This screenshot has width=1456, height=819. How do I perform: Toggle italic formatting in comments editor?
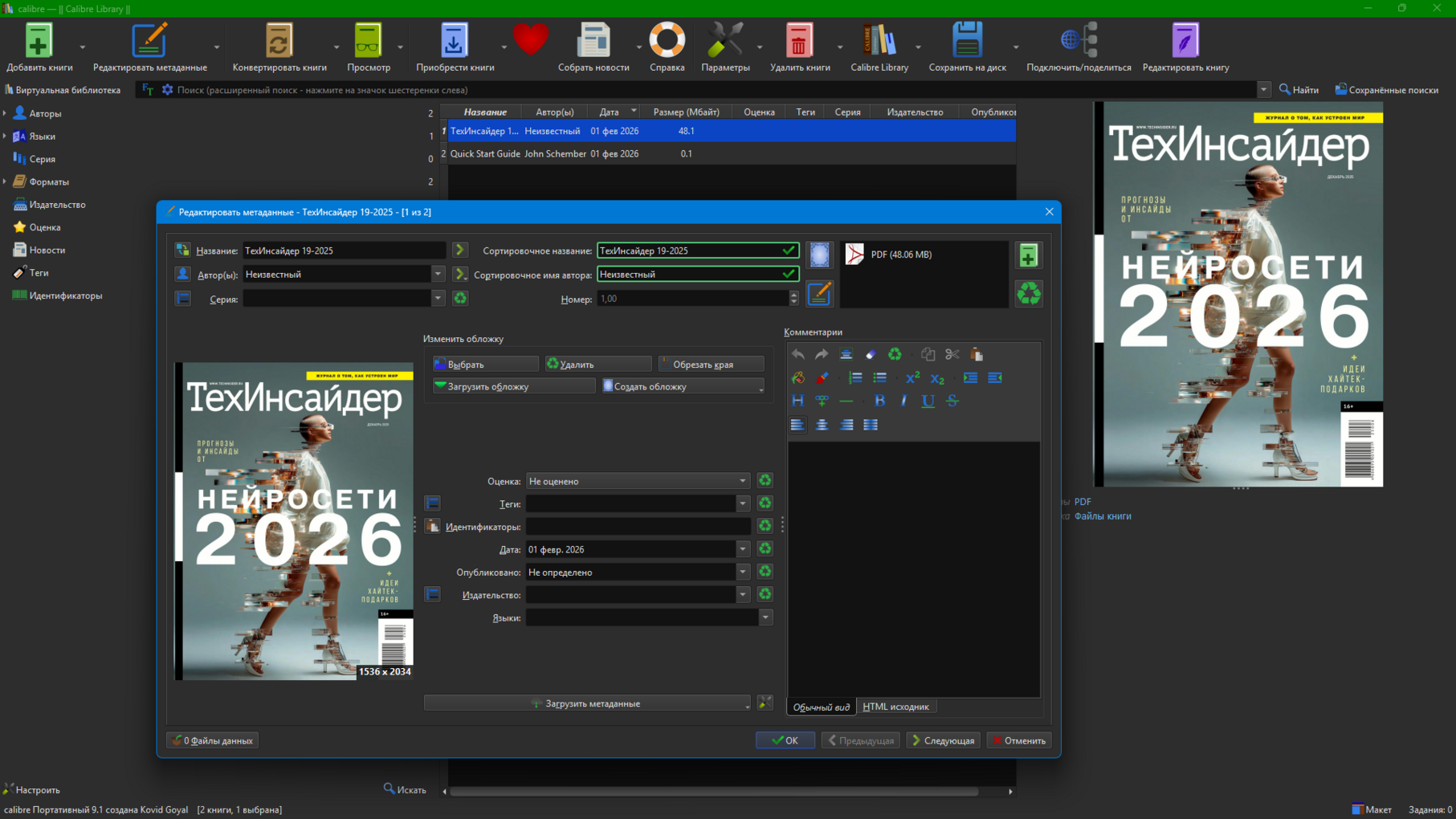point(903,401)
